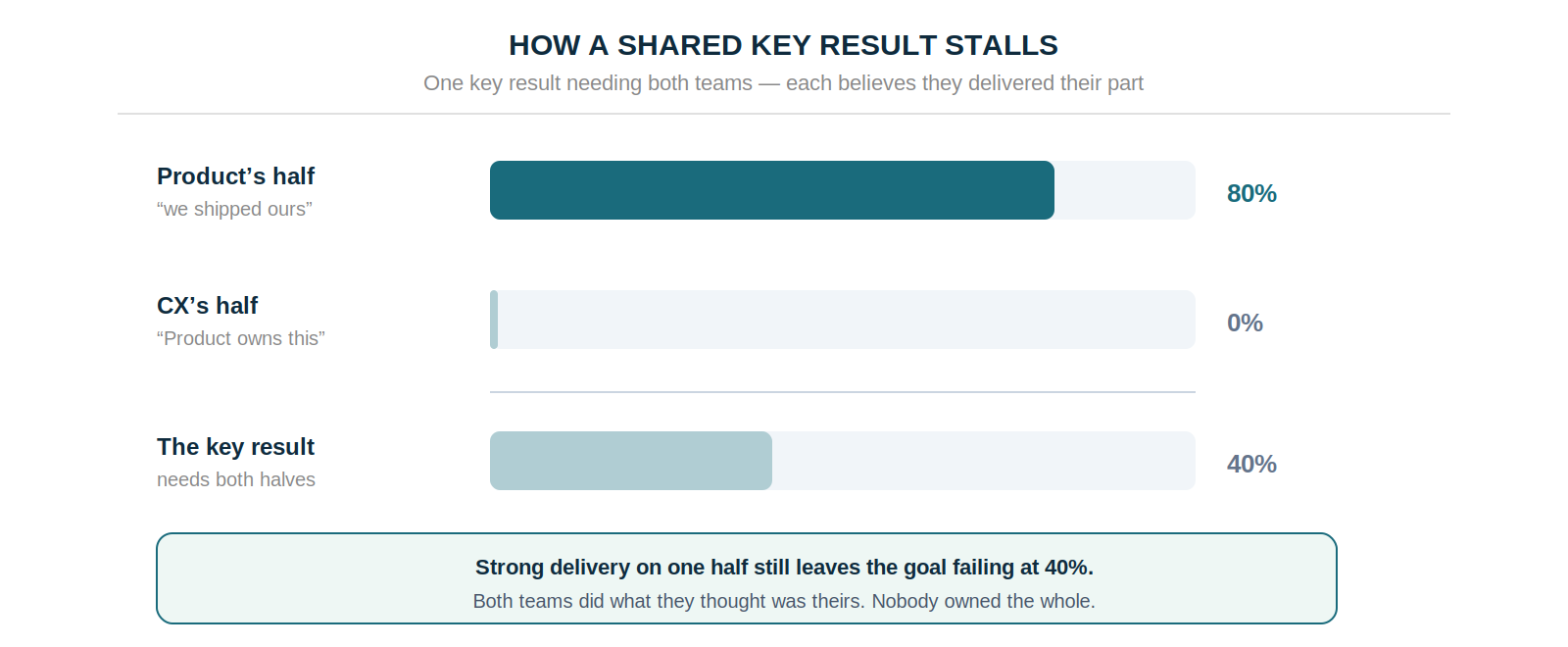The height and width of the screenshot is (647, 1568).
Task: Click the Product's half progress bar fill
Action: coord(772,190)
